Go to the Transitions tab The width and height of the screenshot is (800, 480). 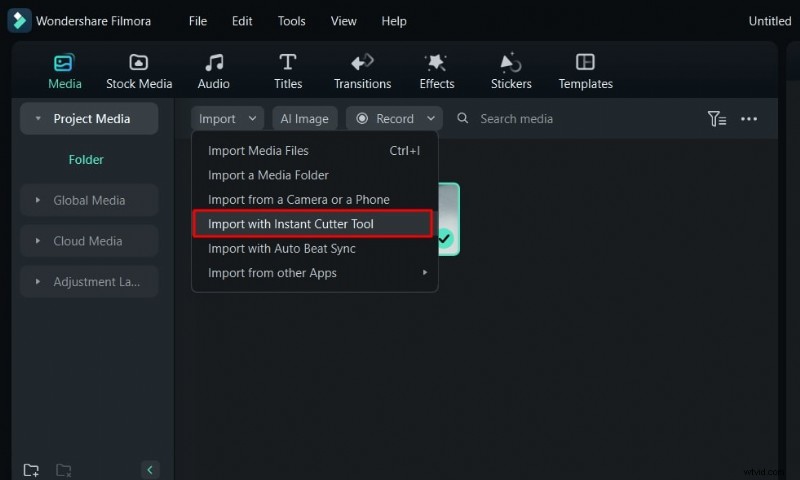tap(362, 71)
